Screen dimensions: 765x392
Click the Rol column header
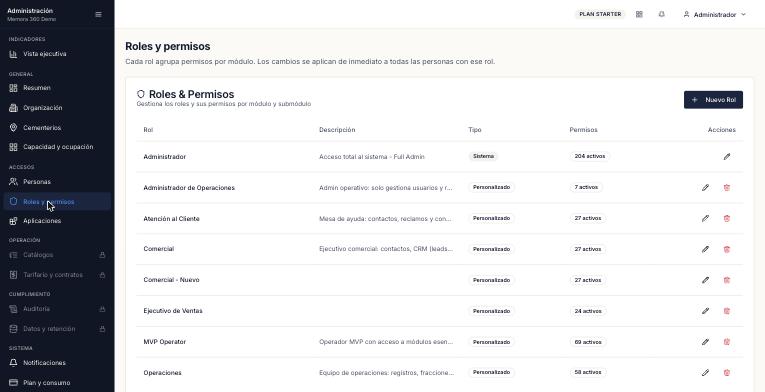tap(148, 130)
